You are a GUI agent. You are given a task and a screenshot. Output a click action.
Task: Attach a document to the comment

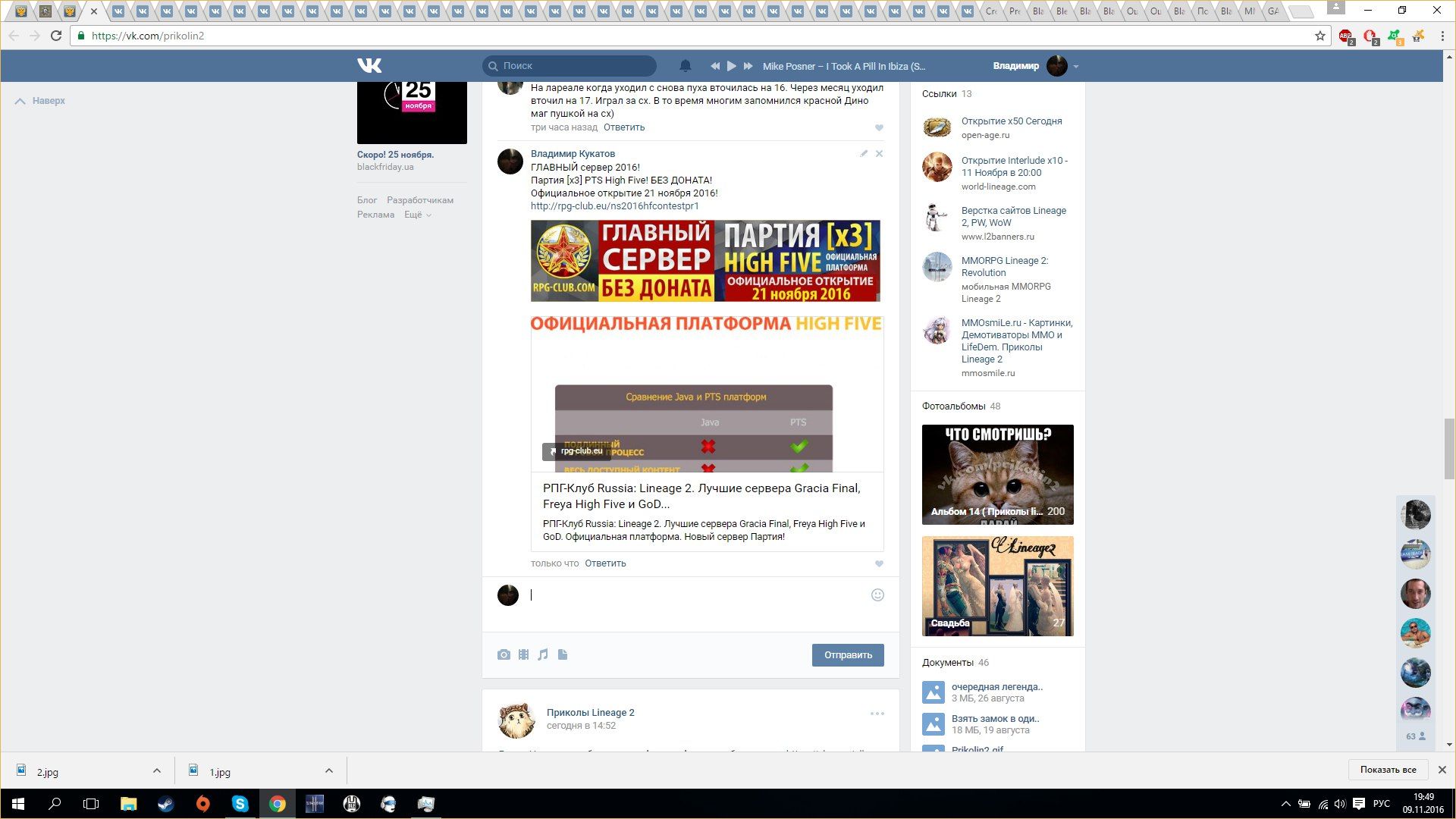[563, 654]
